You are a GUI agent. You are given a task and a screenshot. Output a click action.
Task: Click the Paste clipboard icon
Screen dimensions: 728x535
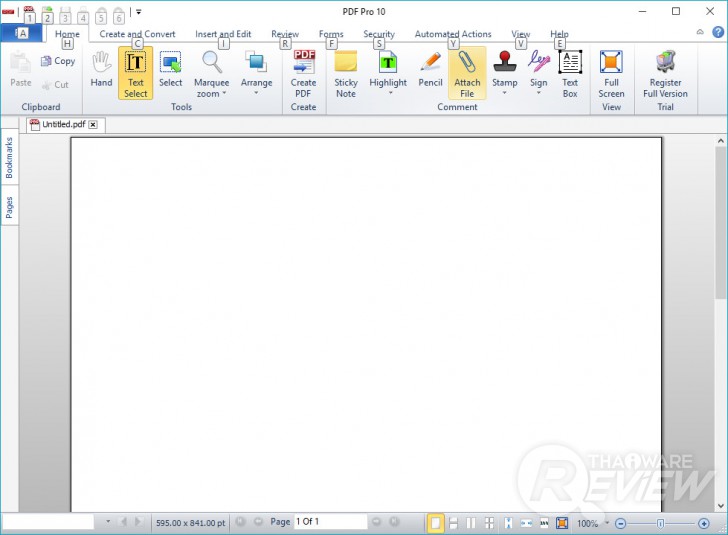(20, 62)
